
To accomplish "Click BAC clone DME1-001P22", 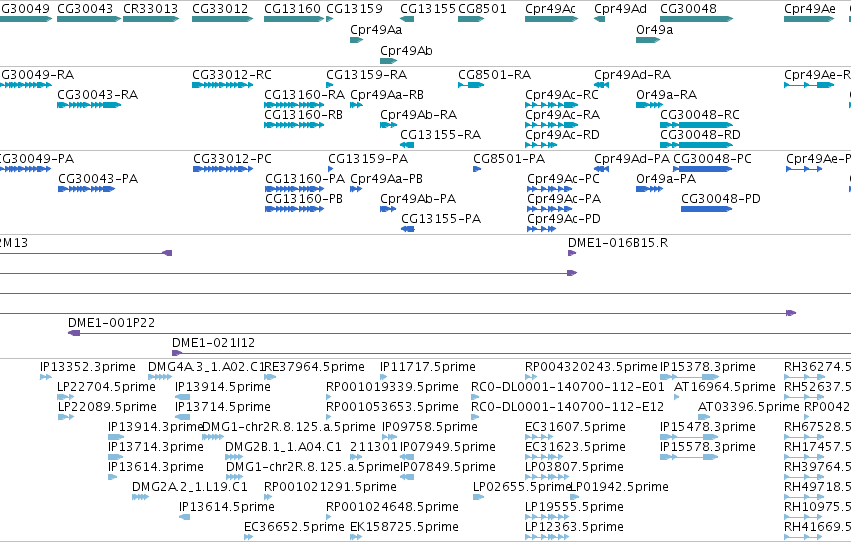I will coord(459,333).
